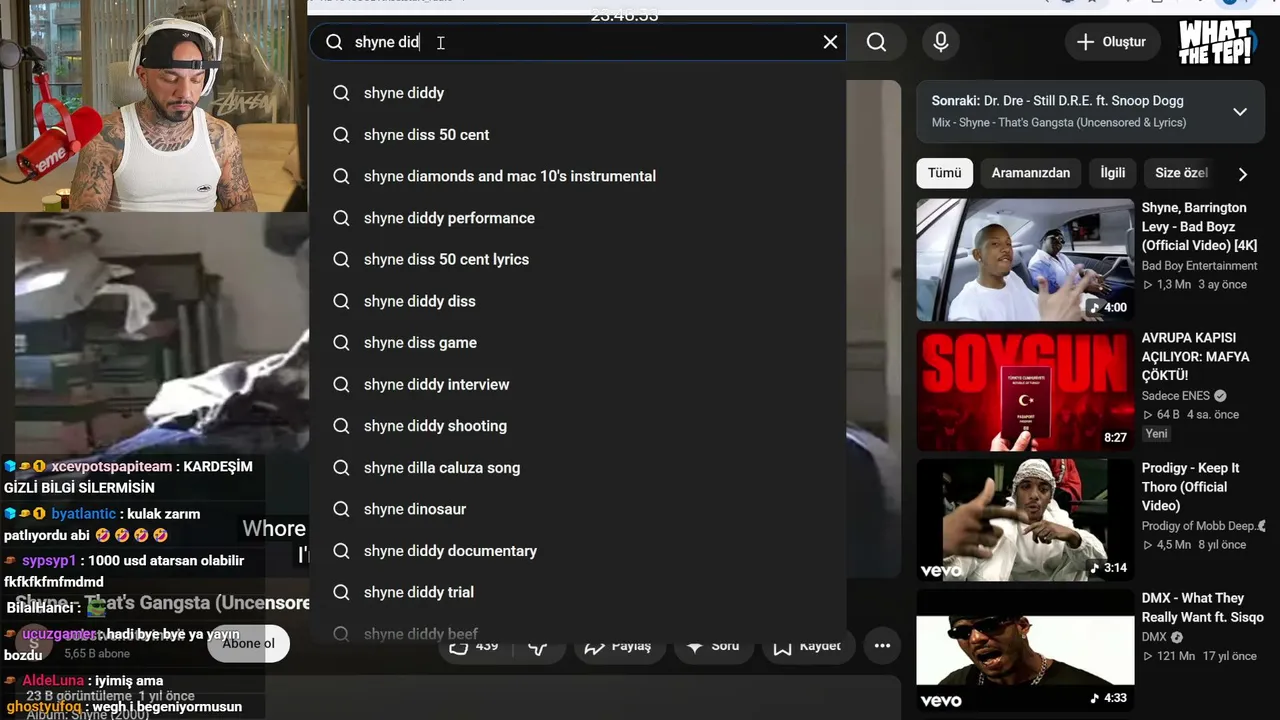Switch to the Aramanızdan filter chip
The image size is (1280, 720).
click(x=1030, y=173)
